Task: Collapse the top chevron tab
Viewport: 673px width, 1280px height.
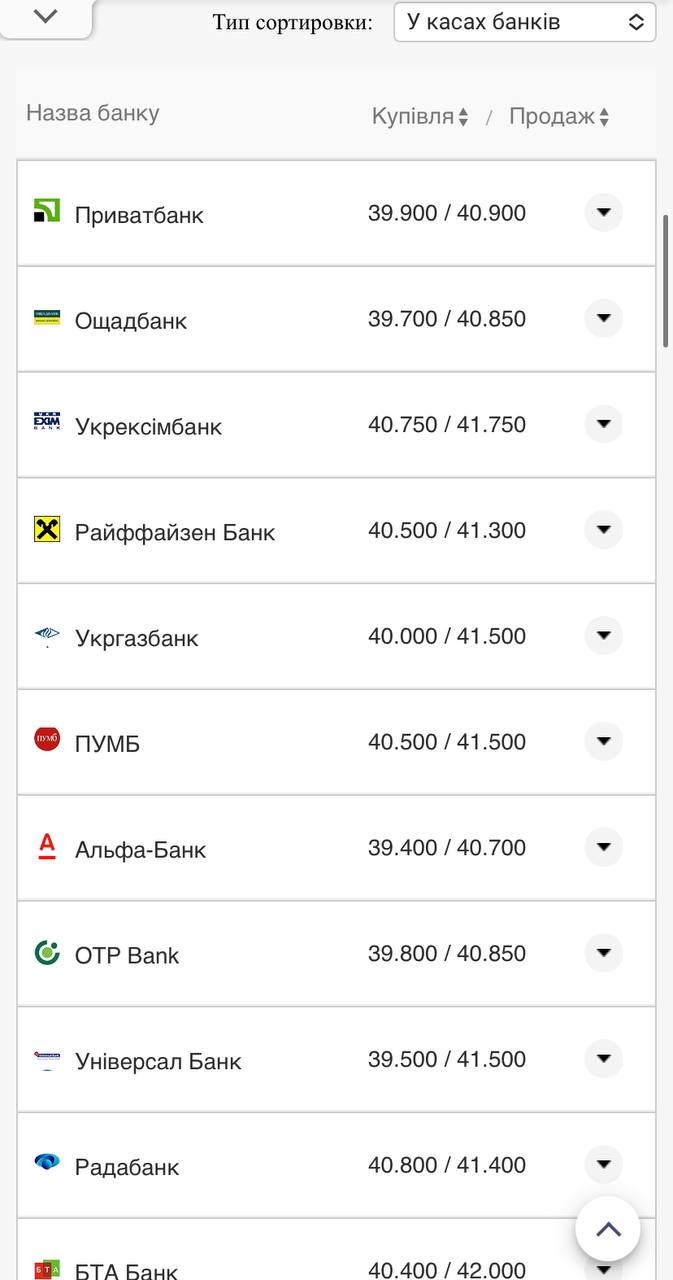Action: pos(46,16)
